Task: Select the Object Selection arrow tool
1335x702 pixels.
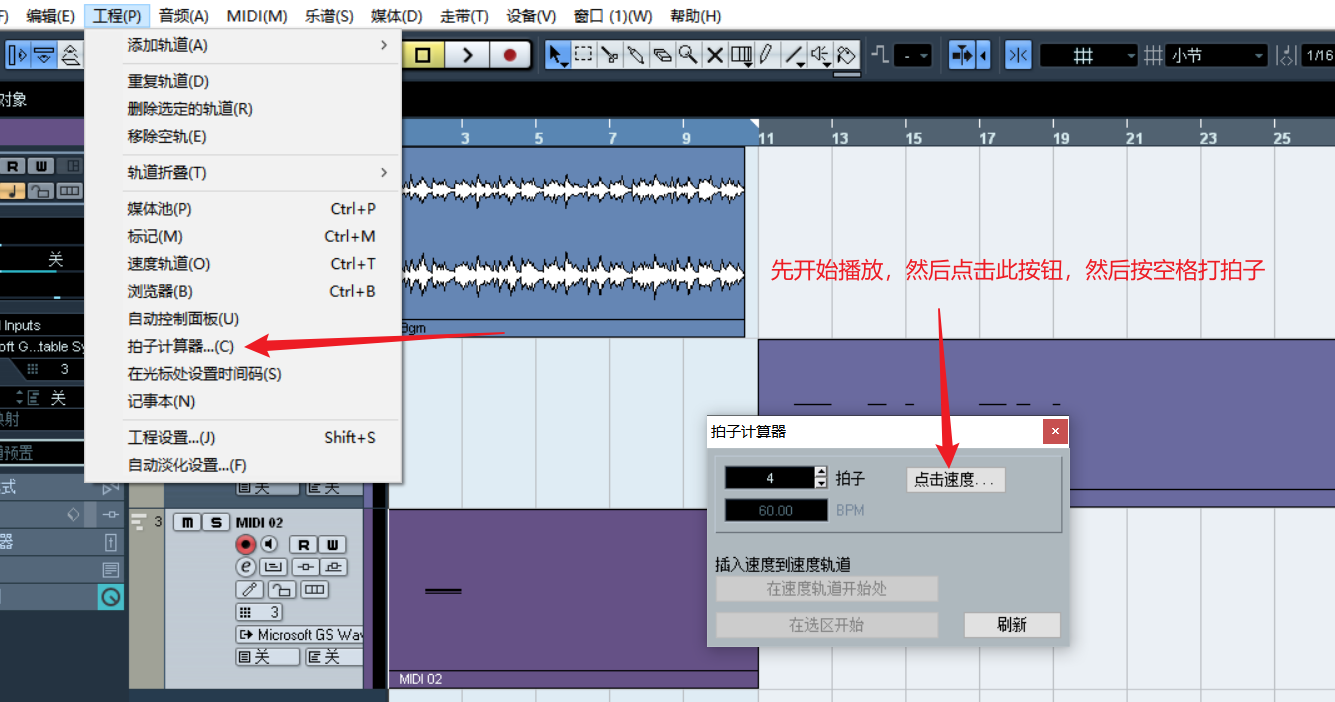Action: 556,55
